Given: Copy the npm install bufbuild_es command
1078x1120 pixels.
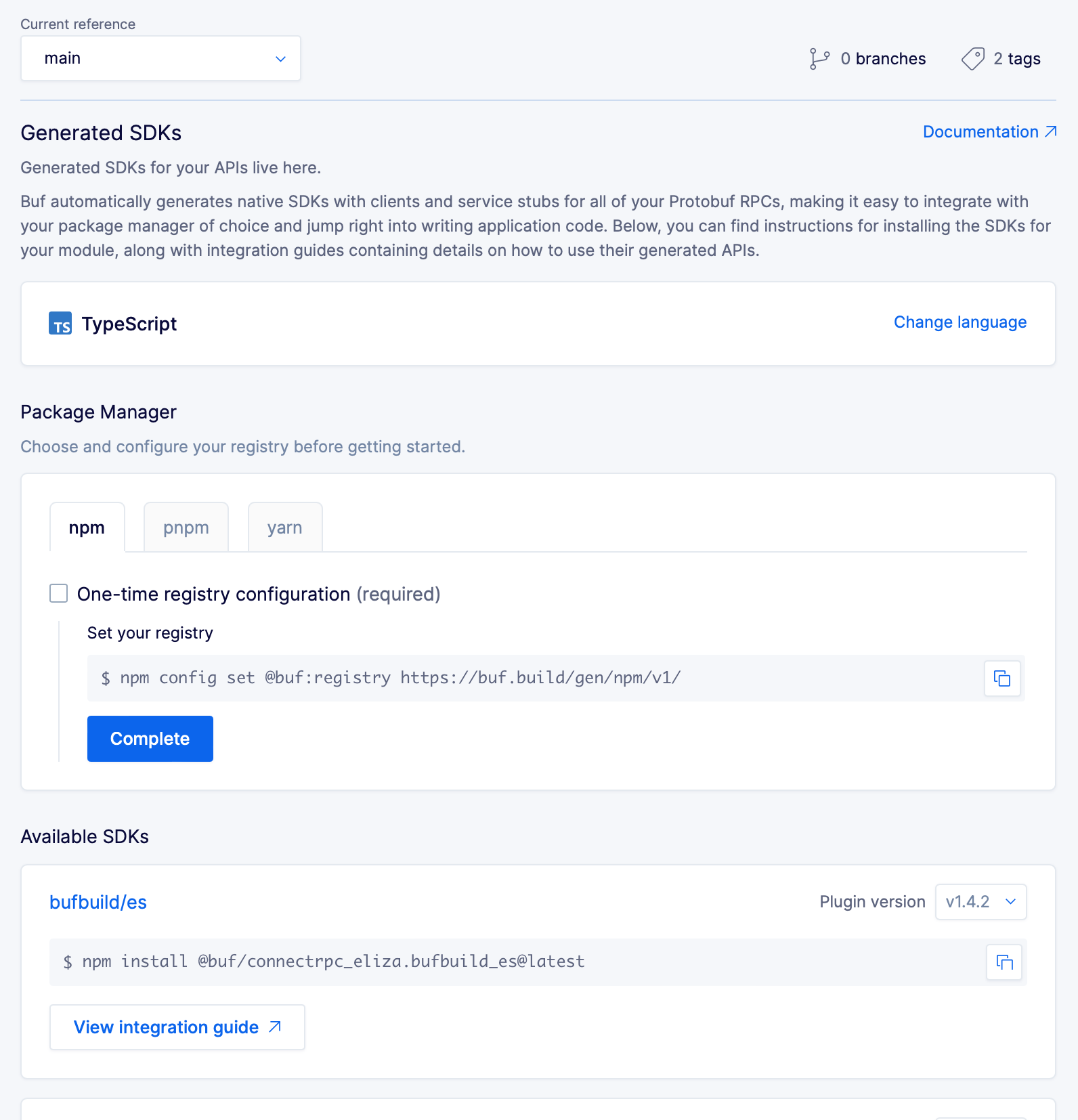Looking at the screenshot, I should (x=1004, y=962).
